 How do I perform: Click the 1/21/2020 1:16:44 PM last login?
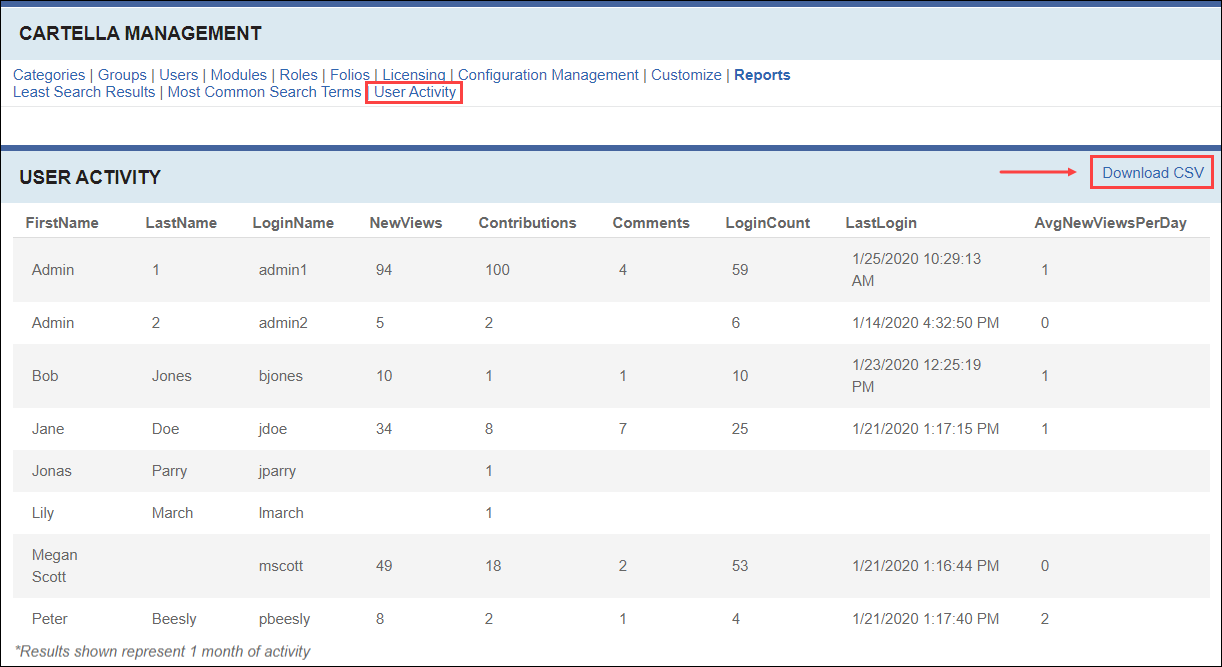click(925, 566)
